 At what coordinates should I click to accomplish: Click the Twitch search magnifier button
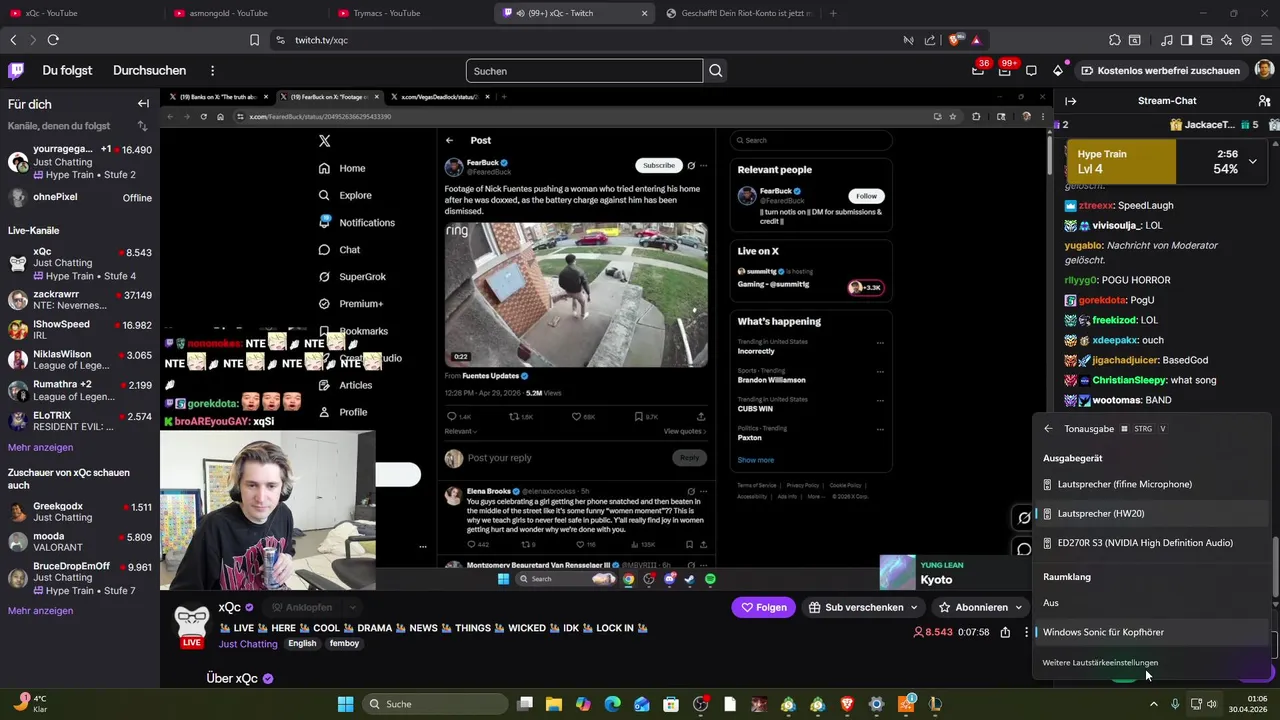(716, 71)
